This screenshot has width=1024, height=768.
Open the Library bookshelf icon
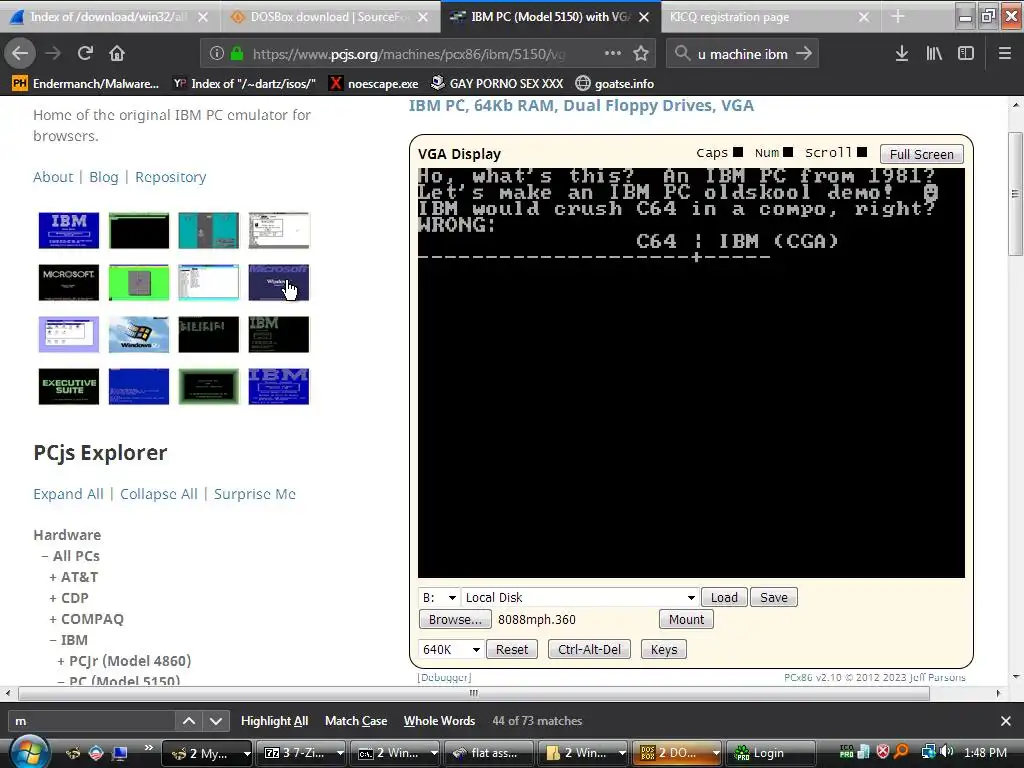(934, 54)
